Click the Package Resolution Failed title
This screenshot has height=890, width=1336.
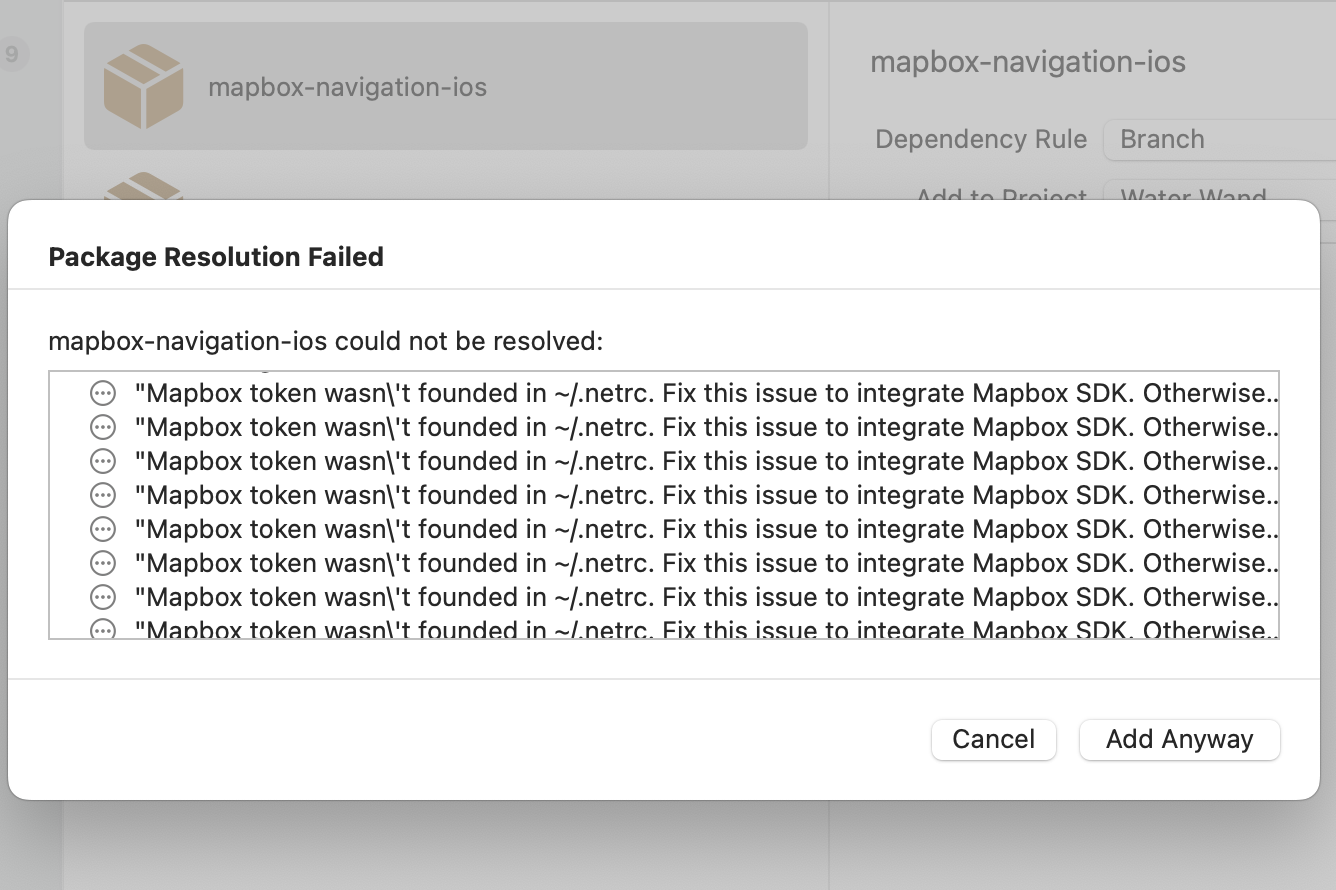point(215,257)
